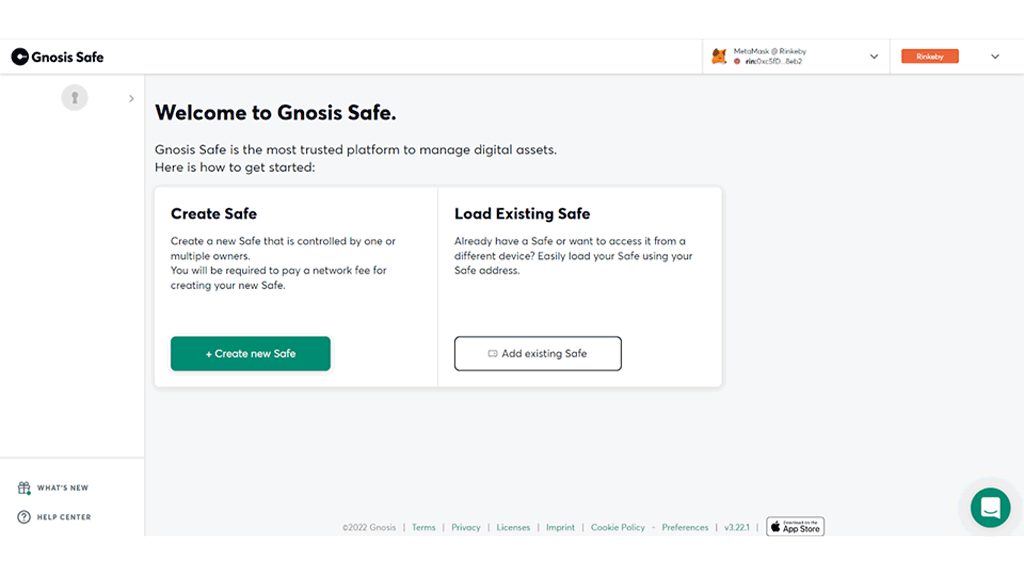The height and width of the screenshot is (576, 1024).
Task: Open the green chat support bubble
Action: (x=990, y=507)
